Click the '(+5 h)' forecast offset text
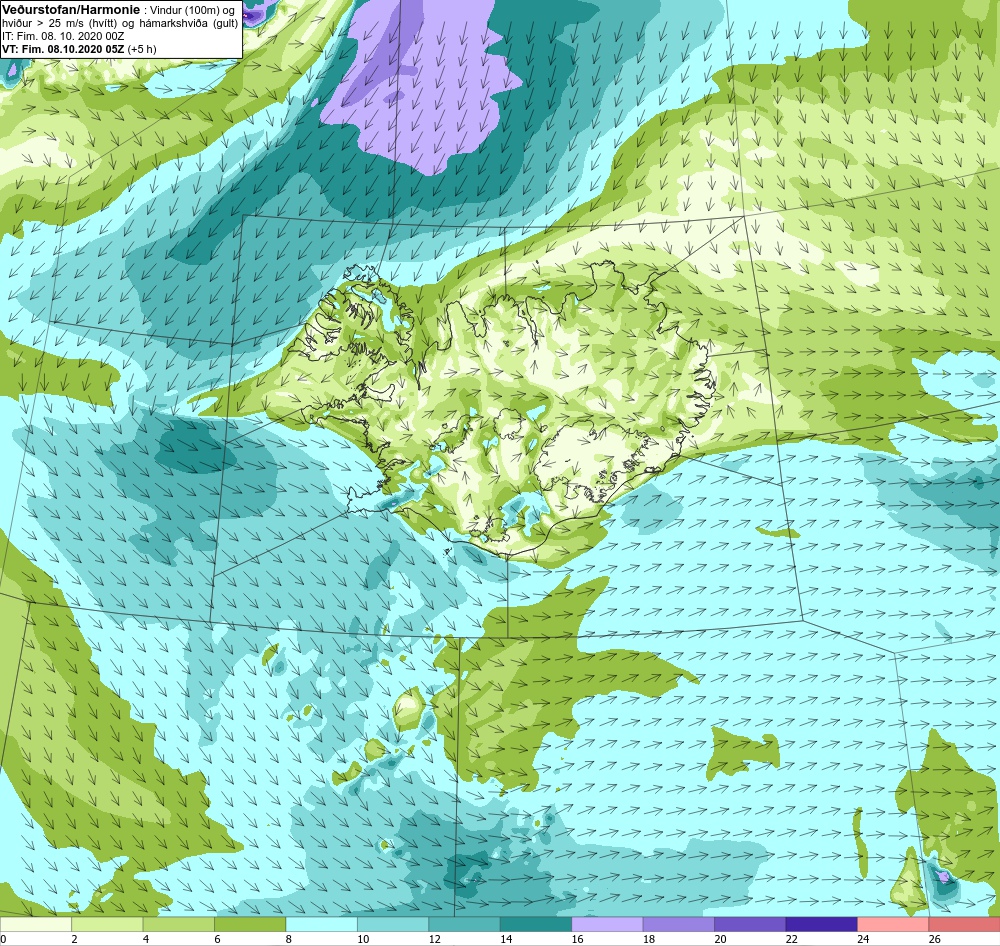The width and height of the screenshot is (1000, 946). tap(142, 49)
